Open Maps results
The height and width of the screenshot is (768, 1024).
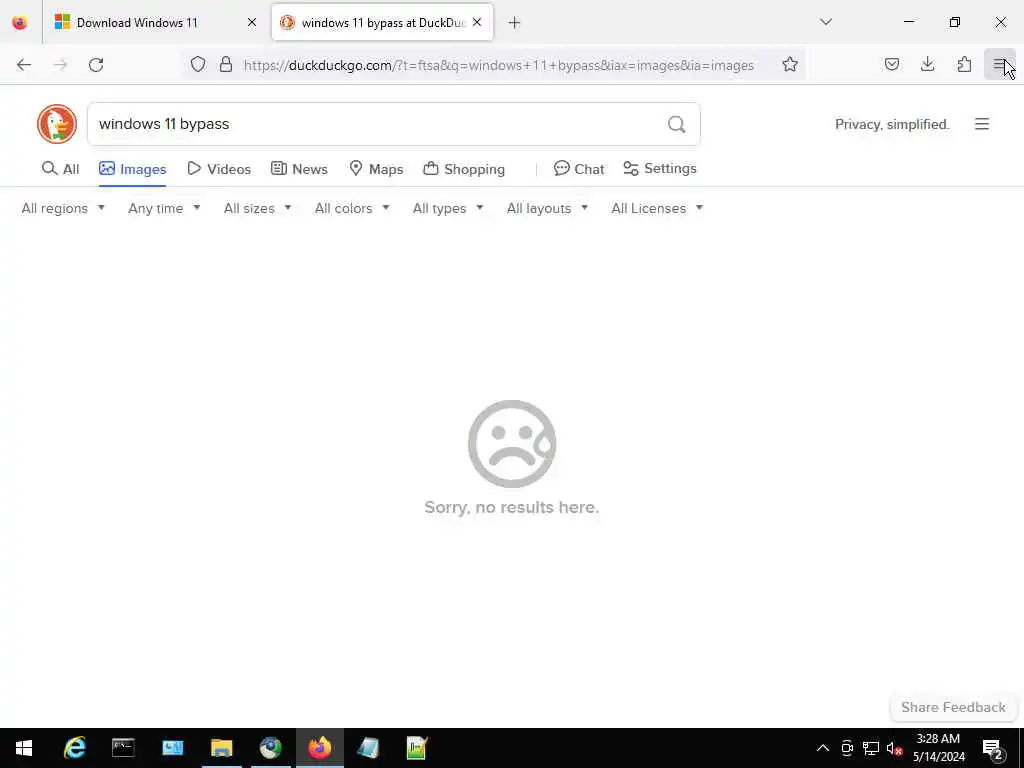click(376, 169)
